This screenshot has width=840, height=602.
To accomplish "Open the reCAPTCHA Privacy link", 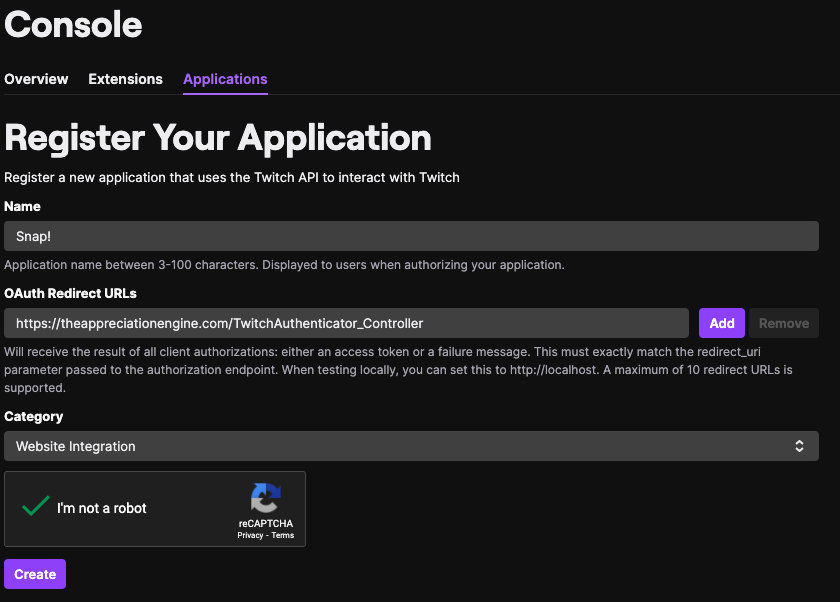I will click(250, 535).
